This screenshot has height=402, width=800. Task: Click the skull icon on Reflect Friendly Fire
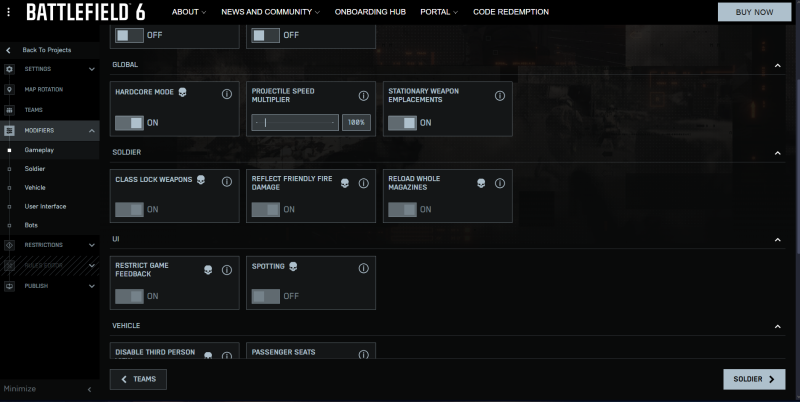345,183
